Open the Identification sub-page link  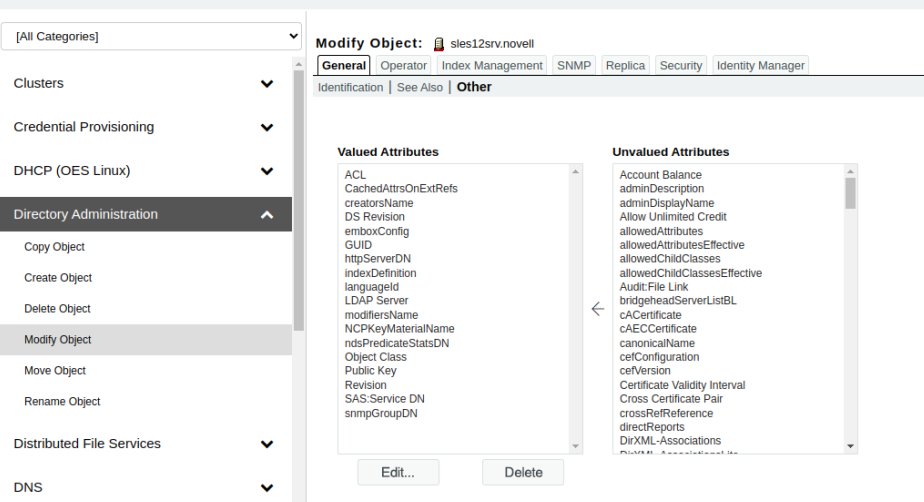pyautogui.click(x=350, y=87)
